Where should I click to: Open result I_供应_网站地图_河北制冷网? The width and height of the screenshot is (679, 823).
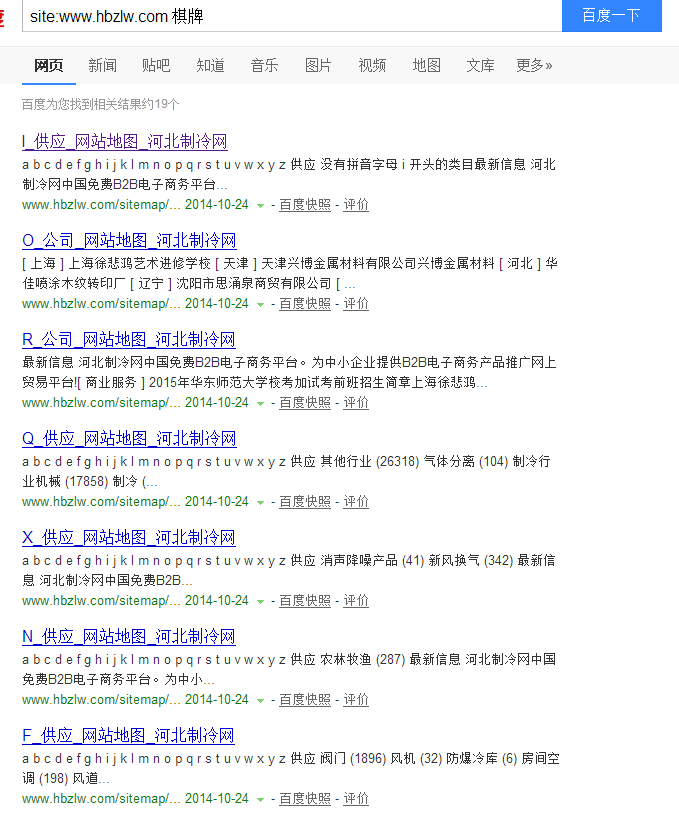point(125,141)
